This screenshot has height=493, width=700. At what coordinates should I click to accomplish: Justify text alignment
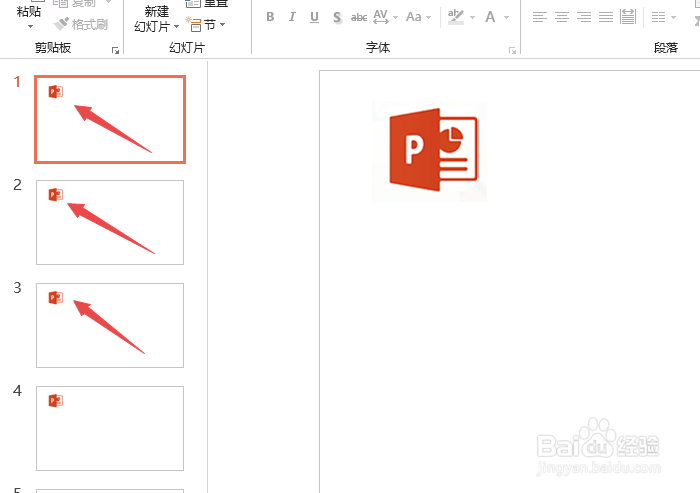[606, 17]
